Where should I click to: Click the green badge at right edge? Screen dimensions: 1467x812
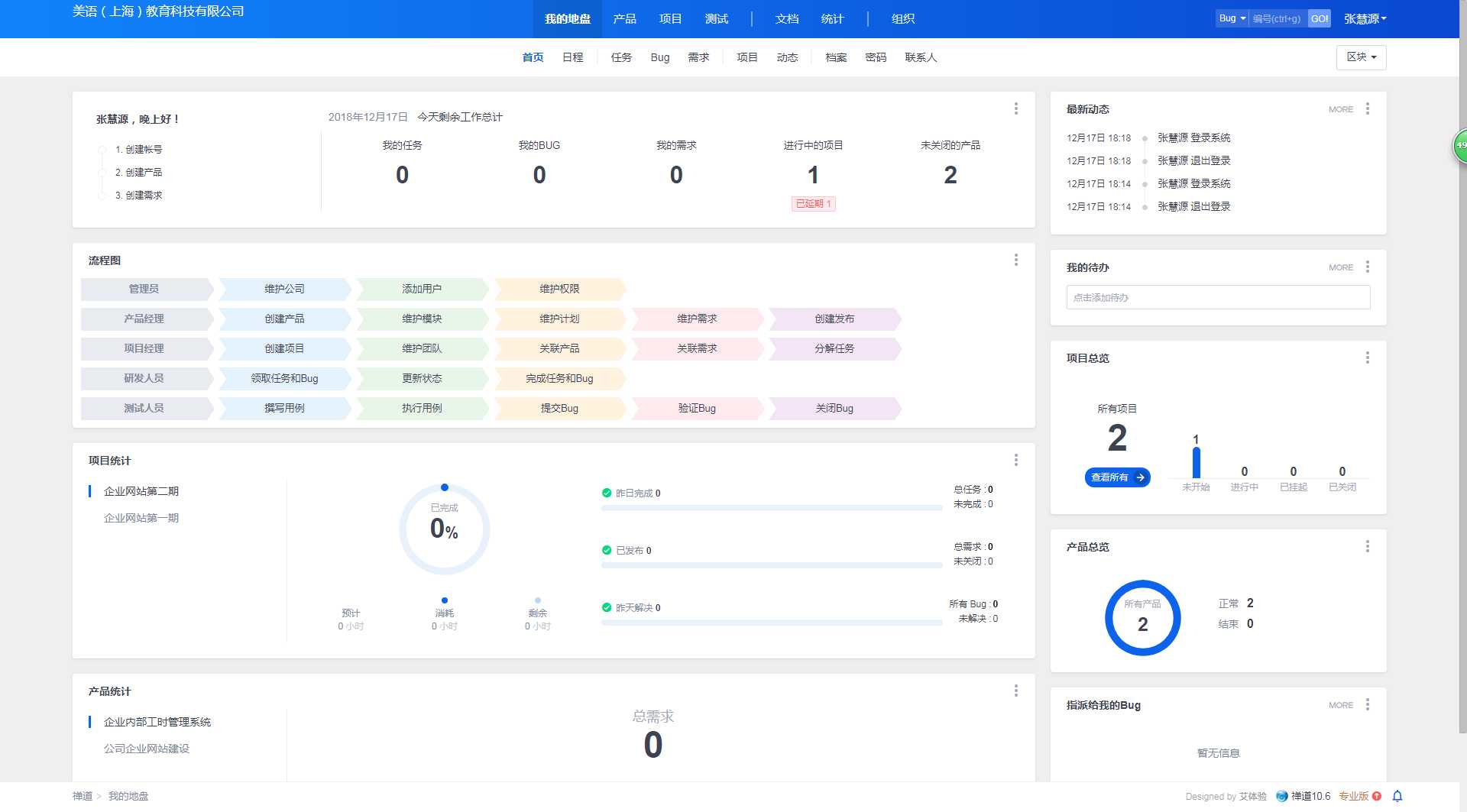(1460, 145)
